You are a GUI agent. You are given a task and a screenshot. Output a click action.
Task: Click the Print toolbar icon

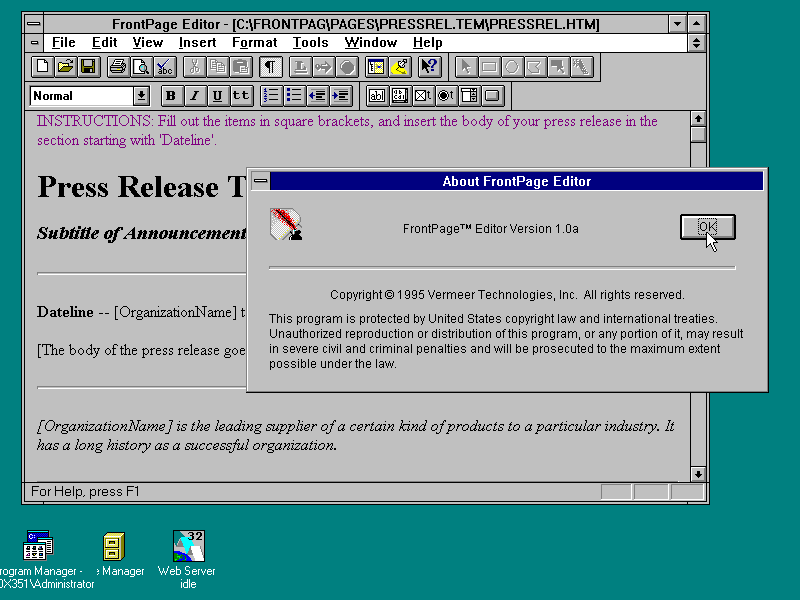coord(118,67)
